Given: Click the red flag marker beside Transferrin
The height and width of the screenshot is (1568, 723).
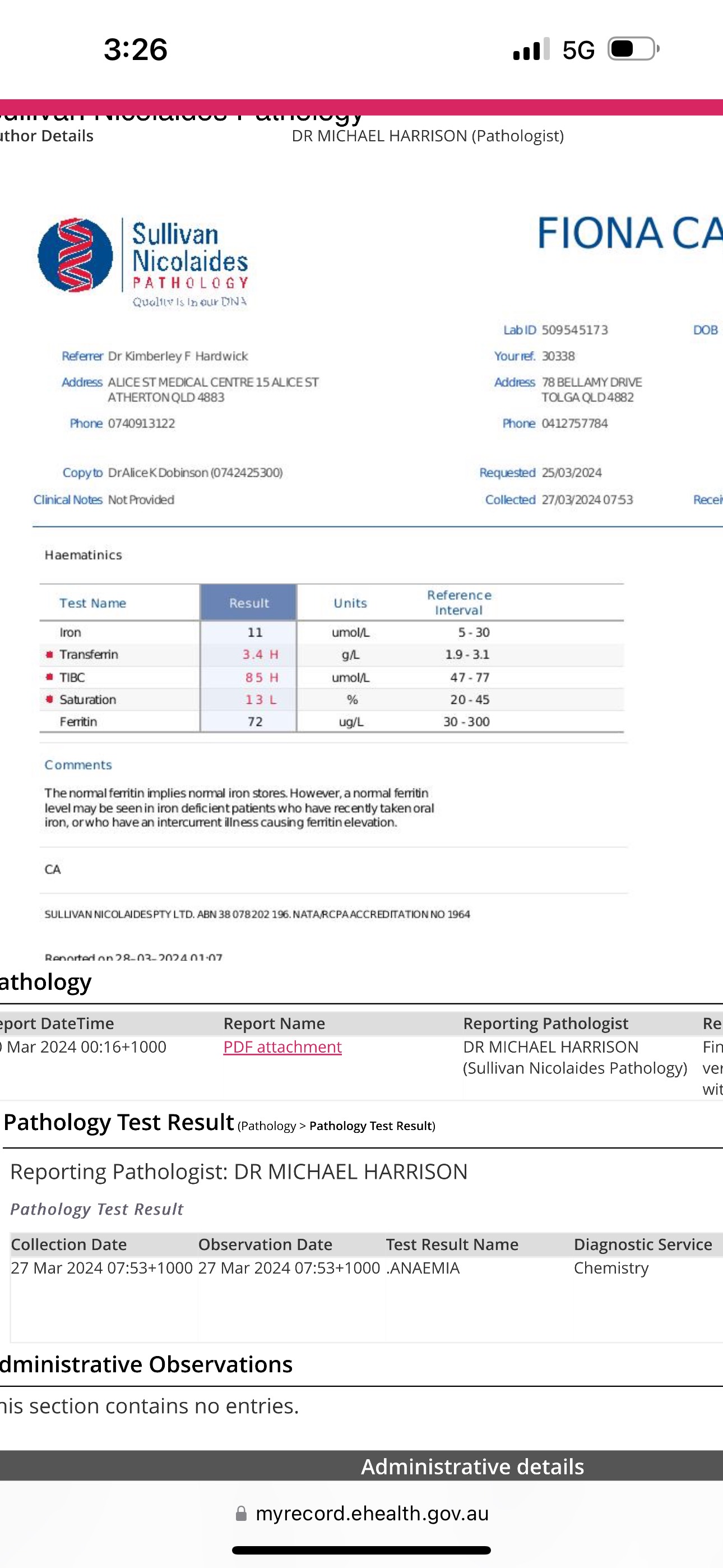Looking at the screenshot, I should click(49, 655).
